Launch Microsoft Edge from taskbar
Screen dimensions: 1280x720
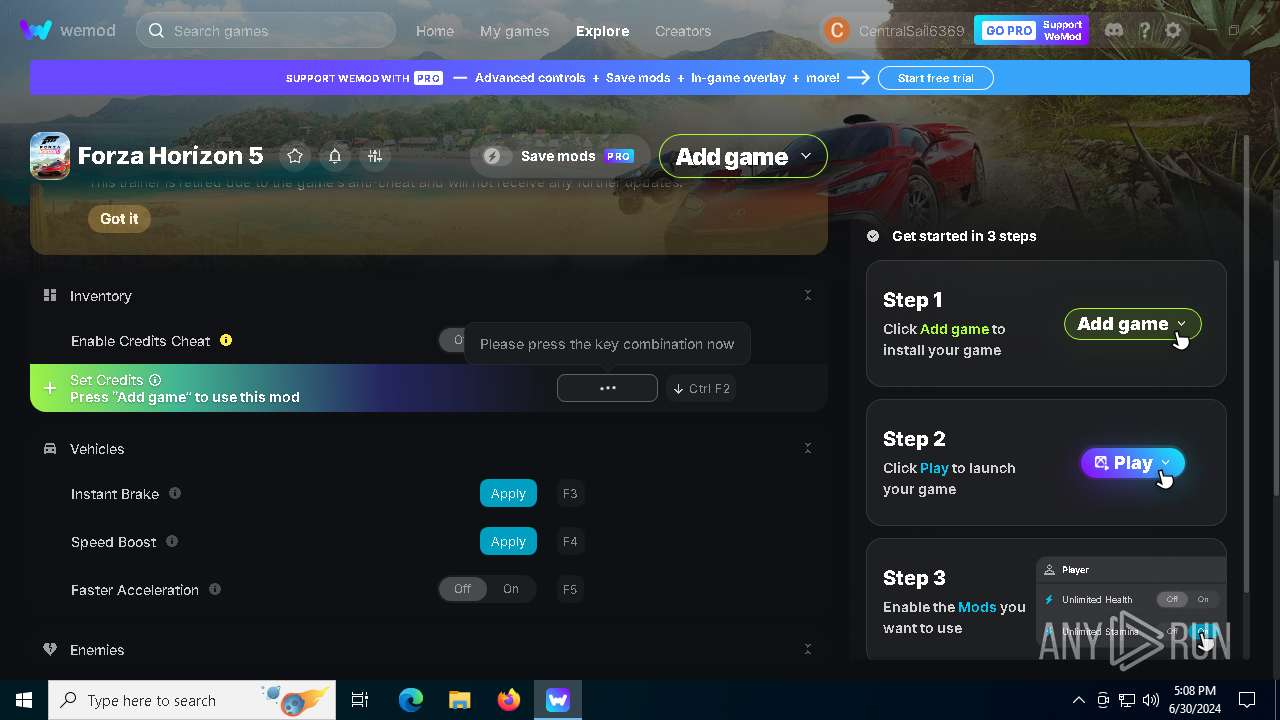click(x=411, y=700)
